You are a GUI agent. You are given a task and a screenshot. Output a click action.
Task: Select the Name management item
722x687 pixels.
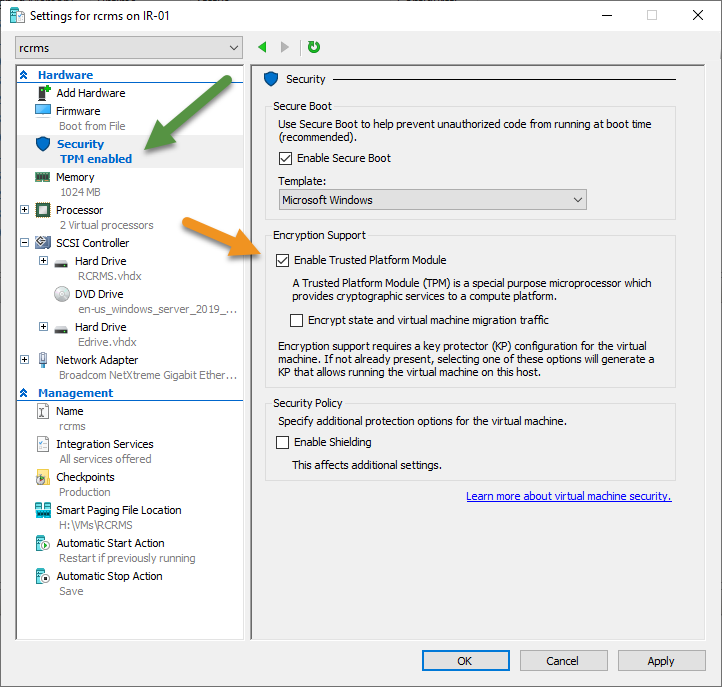tap(70, 411)
